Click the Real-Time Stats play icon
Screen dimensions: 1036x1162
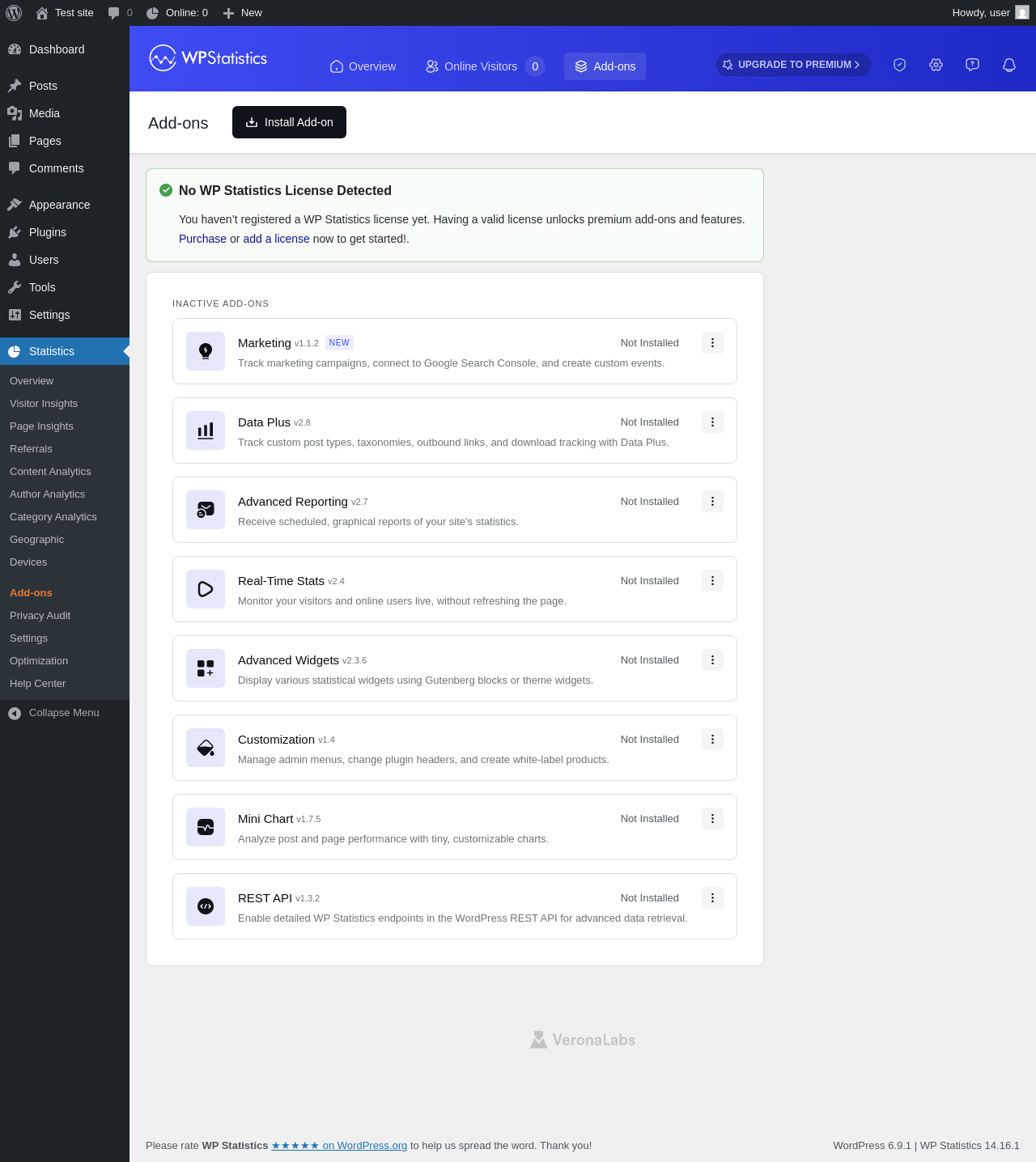tap(206, 589)
